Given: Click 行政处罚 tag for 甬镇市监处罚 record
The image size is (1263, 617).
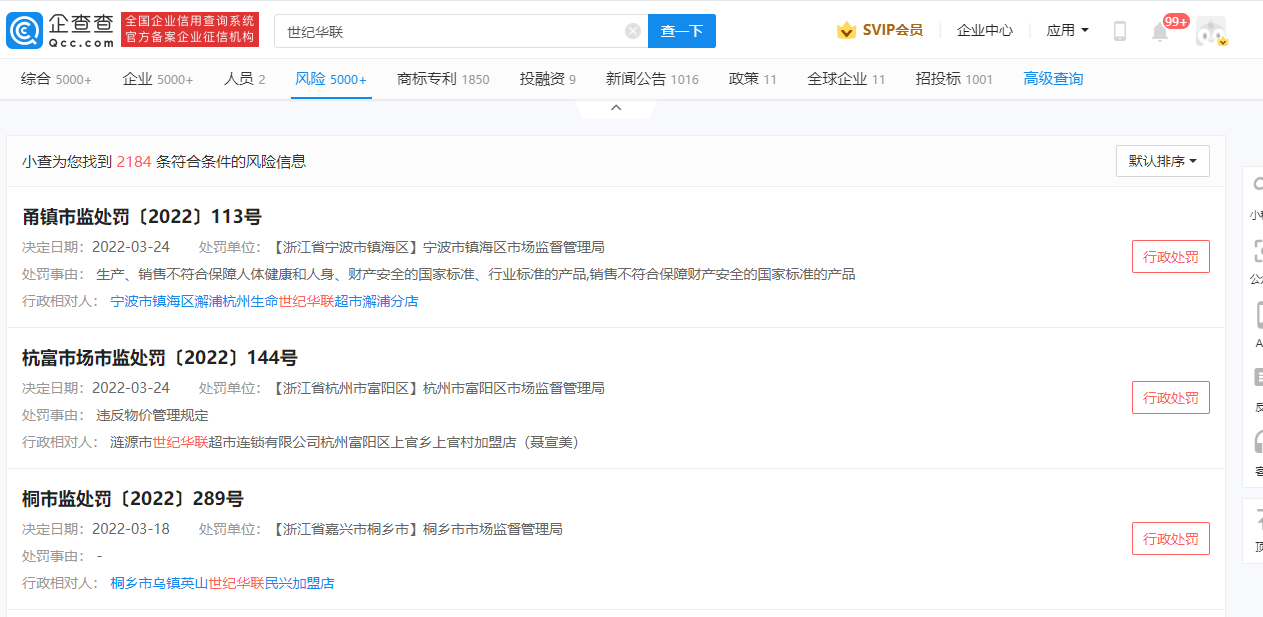Looking at the screenshot, I should (x=1171, y=256).
